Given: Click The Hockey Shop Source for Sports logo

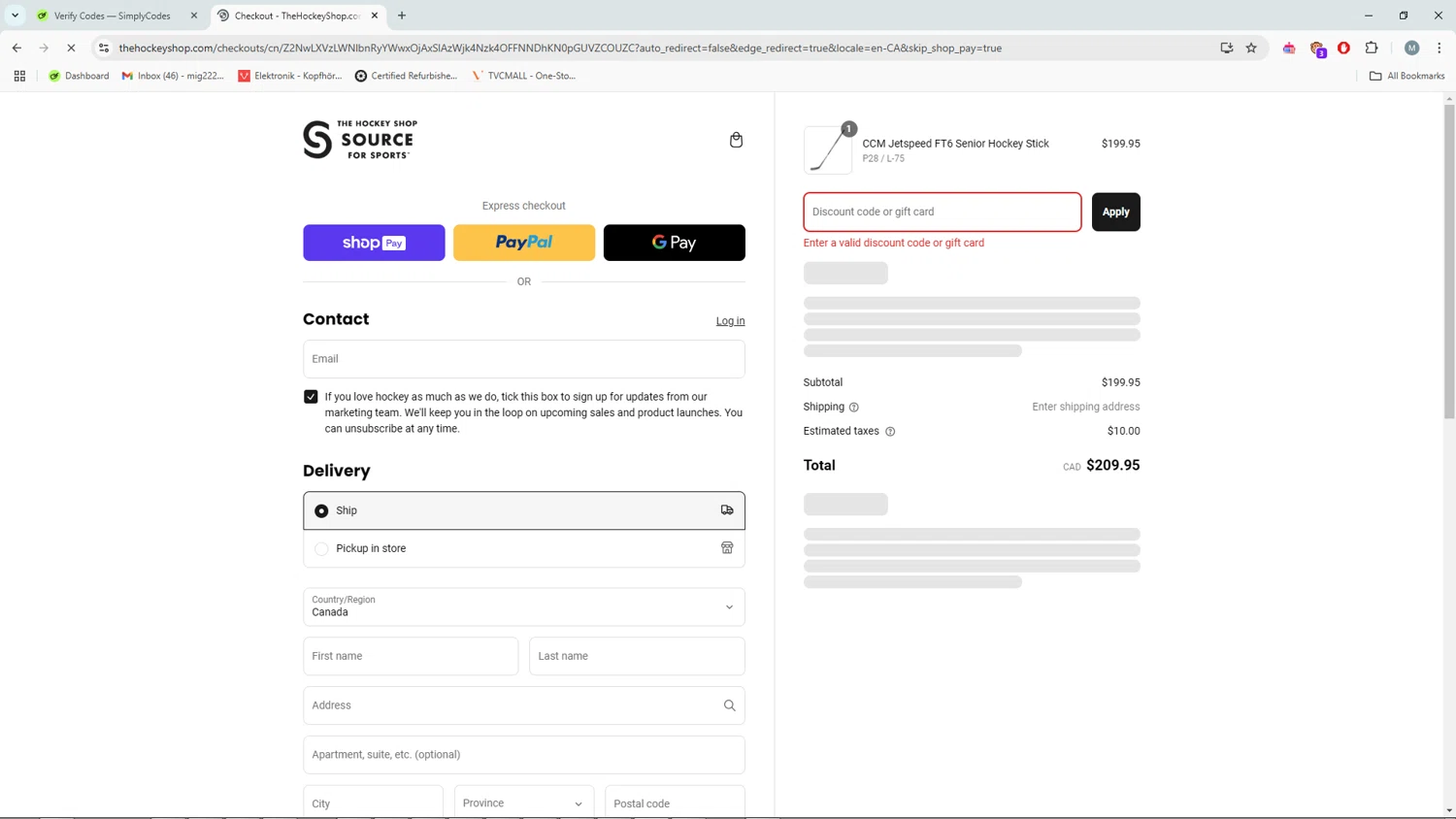Looking at the screenshot, I should pyautogui.click(x=360, y=140).
